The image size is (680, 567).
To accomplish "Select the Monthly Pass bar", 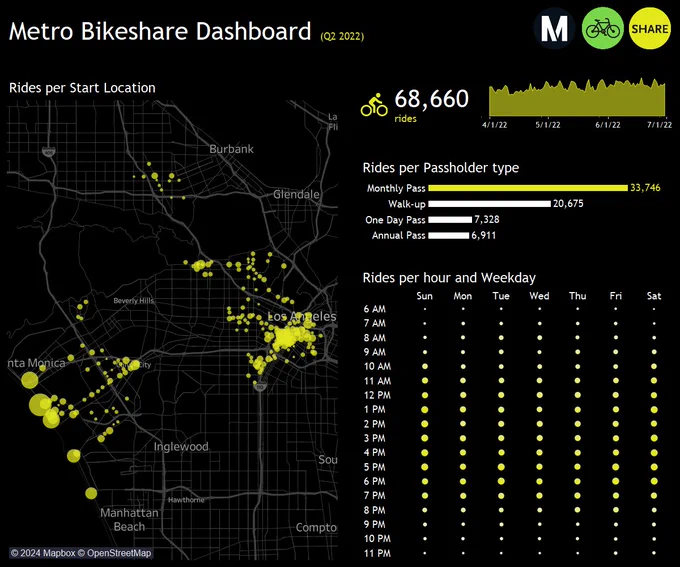I will point(528,188).
